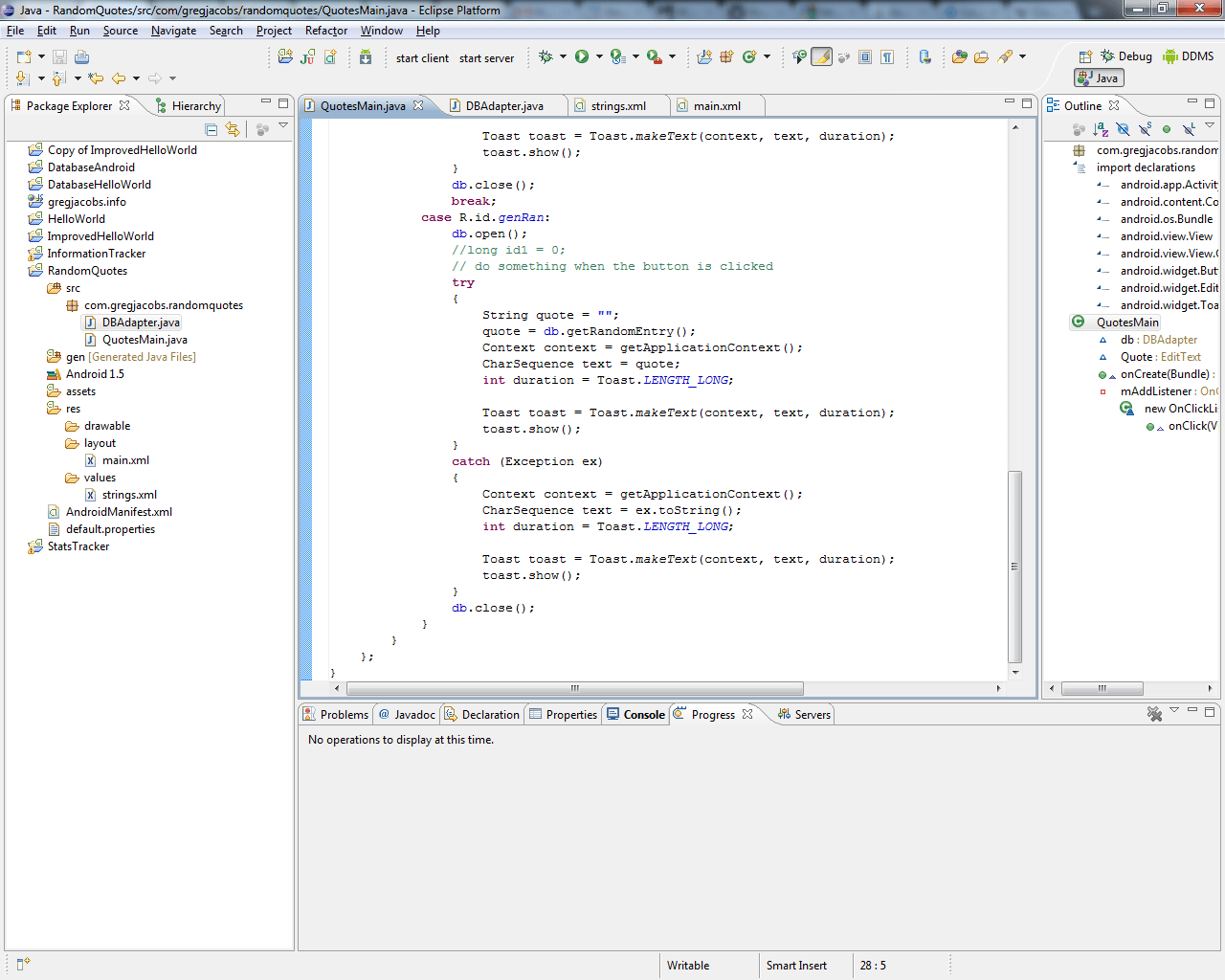The image size is (1225, 980).
Task: Click the start server button
Action: 486,57
